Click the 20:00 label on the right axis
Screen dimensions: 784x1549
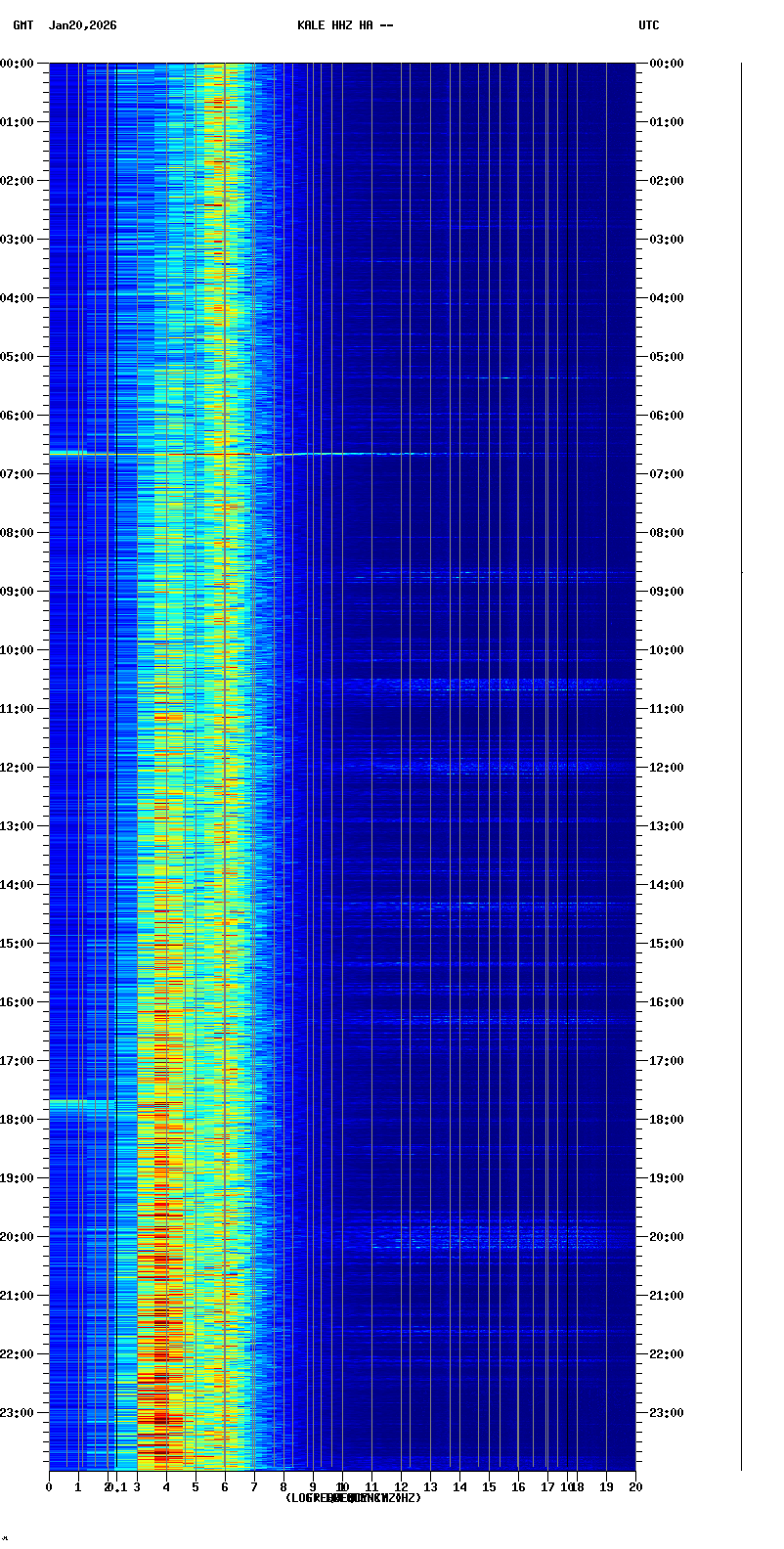tap(667, 1237)
